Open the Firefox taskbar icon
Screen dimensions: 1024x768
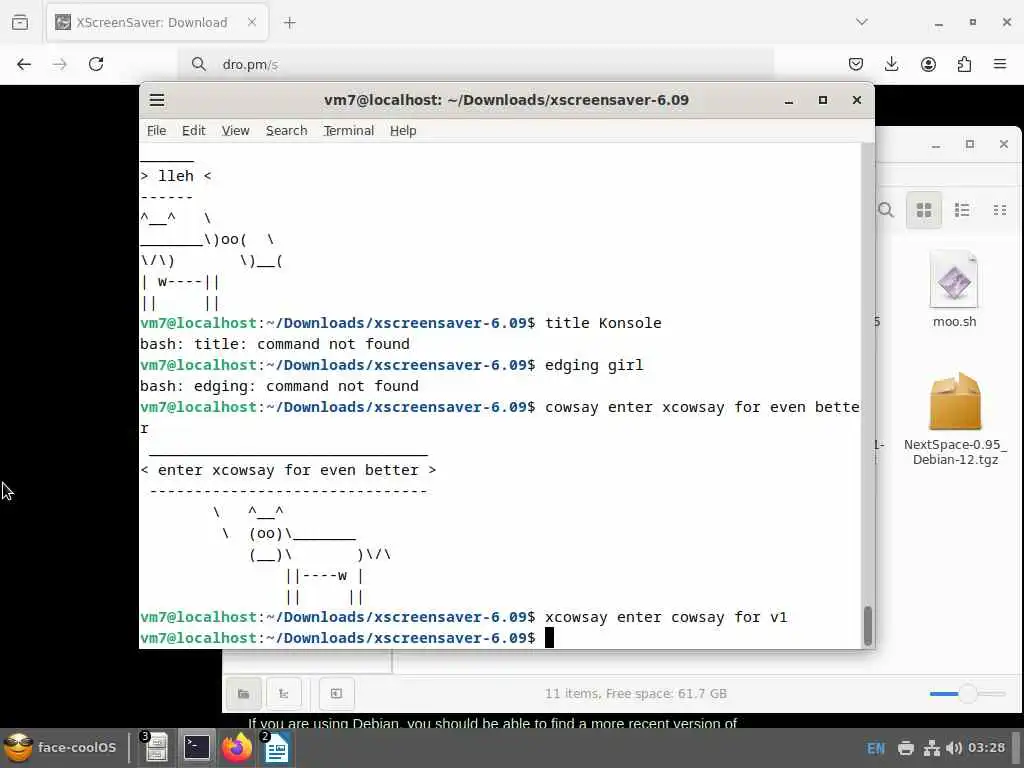pos(236,748)
